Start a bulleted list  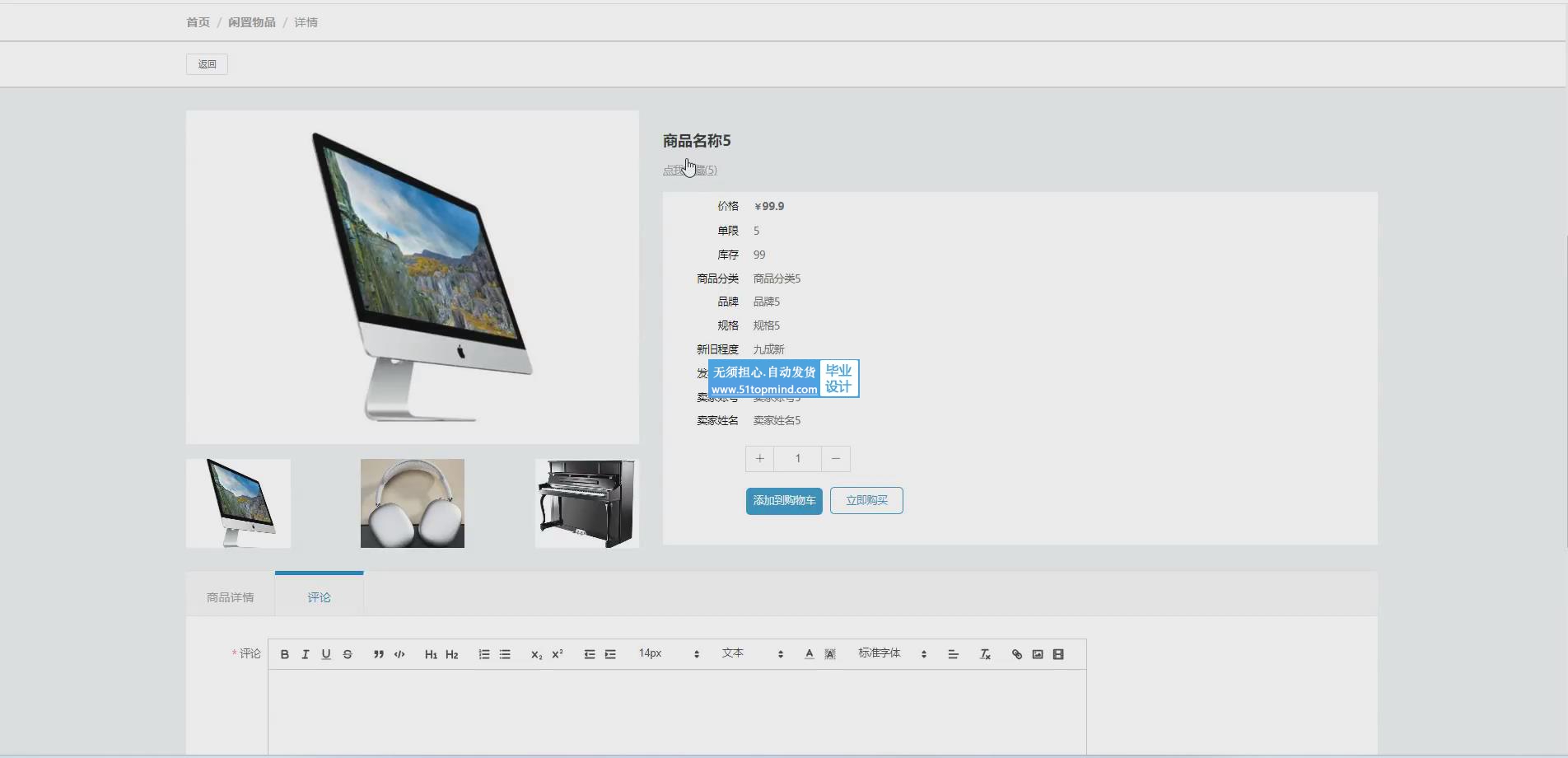(x=505, y=654)
